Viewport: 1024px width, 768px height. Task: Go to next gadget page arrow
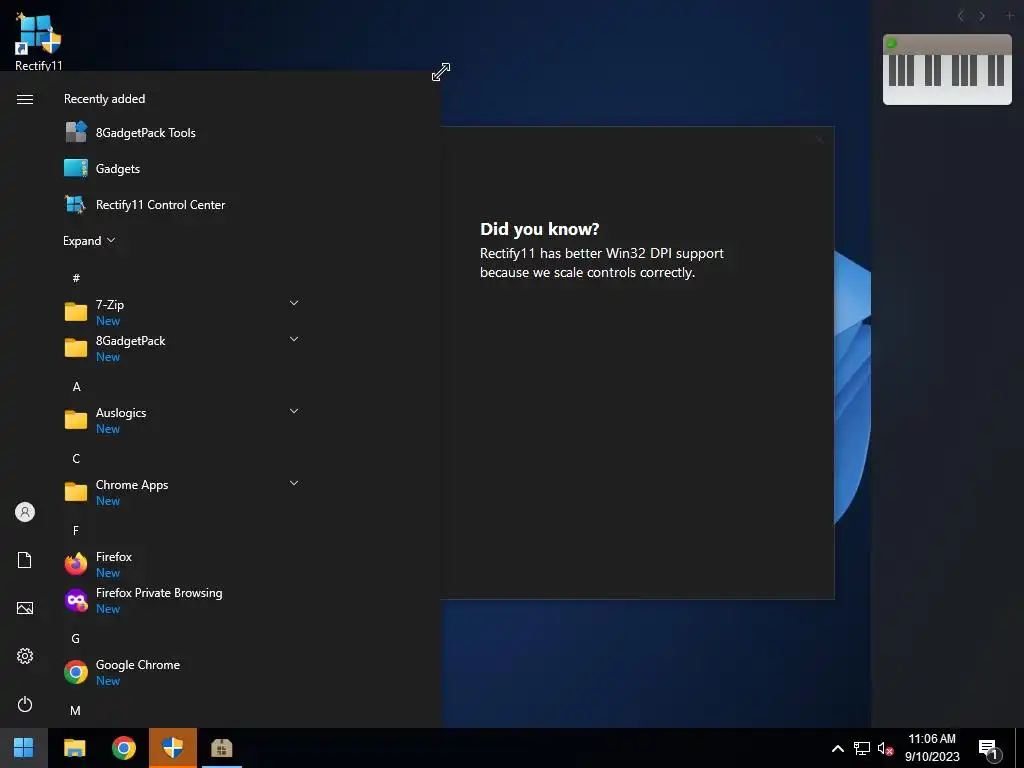[982, 16]
